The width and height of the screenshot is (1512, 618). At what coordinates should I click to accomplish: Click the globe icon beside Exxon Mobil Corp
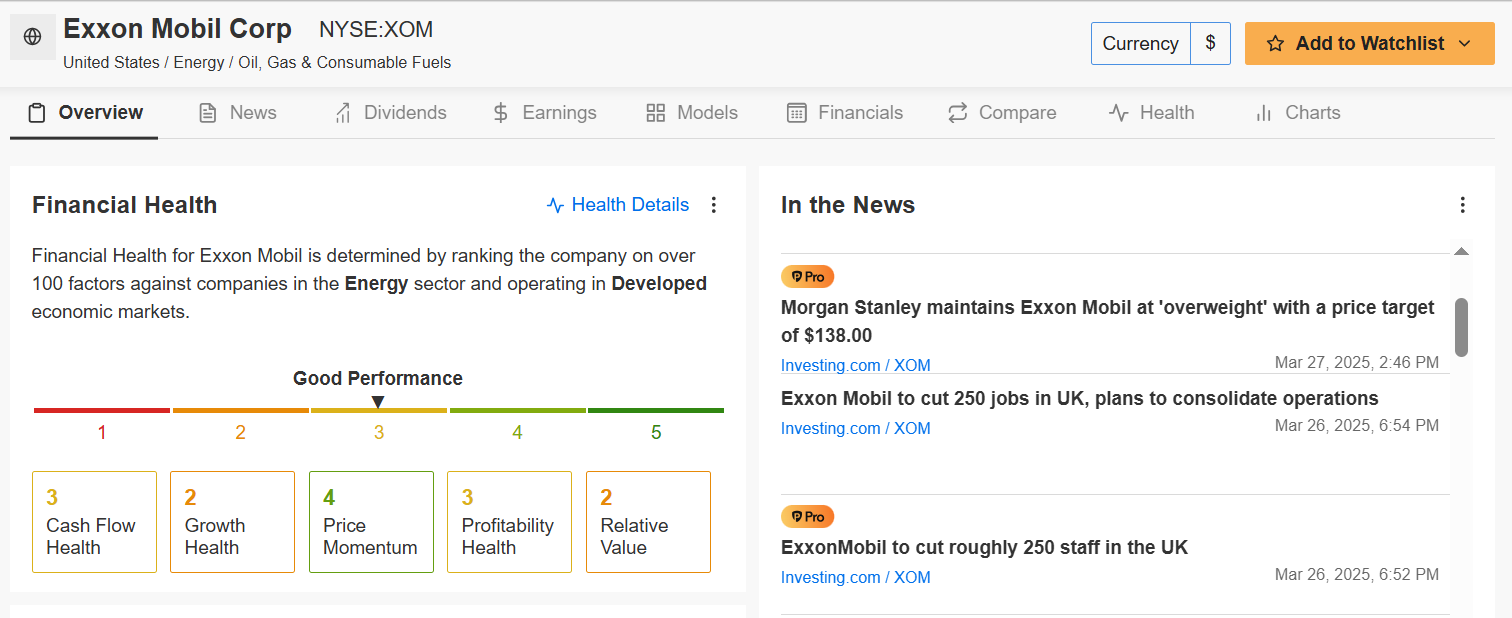point(33,37)
